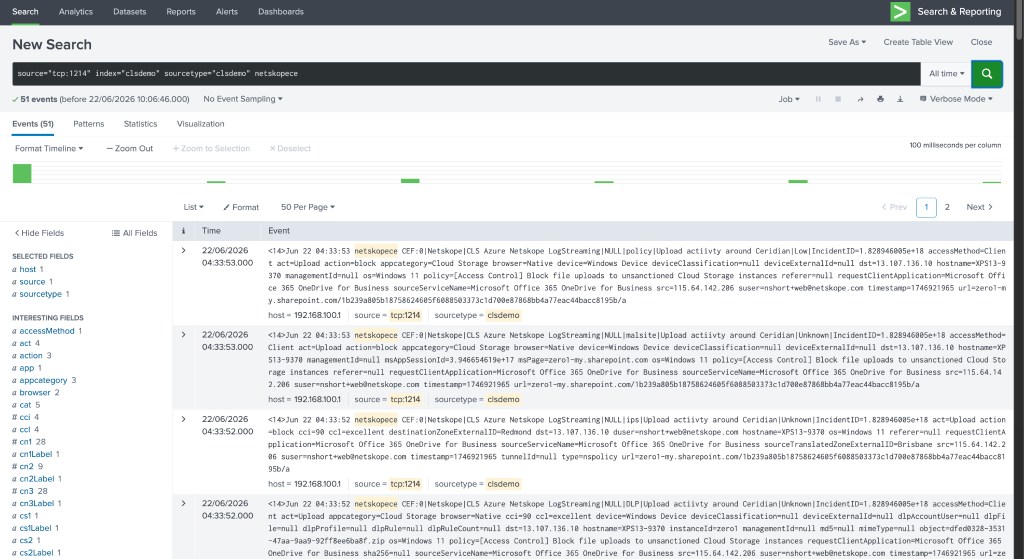Click Search & Reporting app title

(x=959, y=12)
